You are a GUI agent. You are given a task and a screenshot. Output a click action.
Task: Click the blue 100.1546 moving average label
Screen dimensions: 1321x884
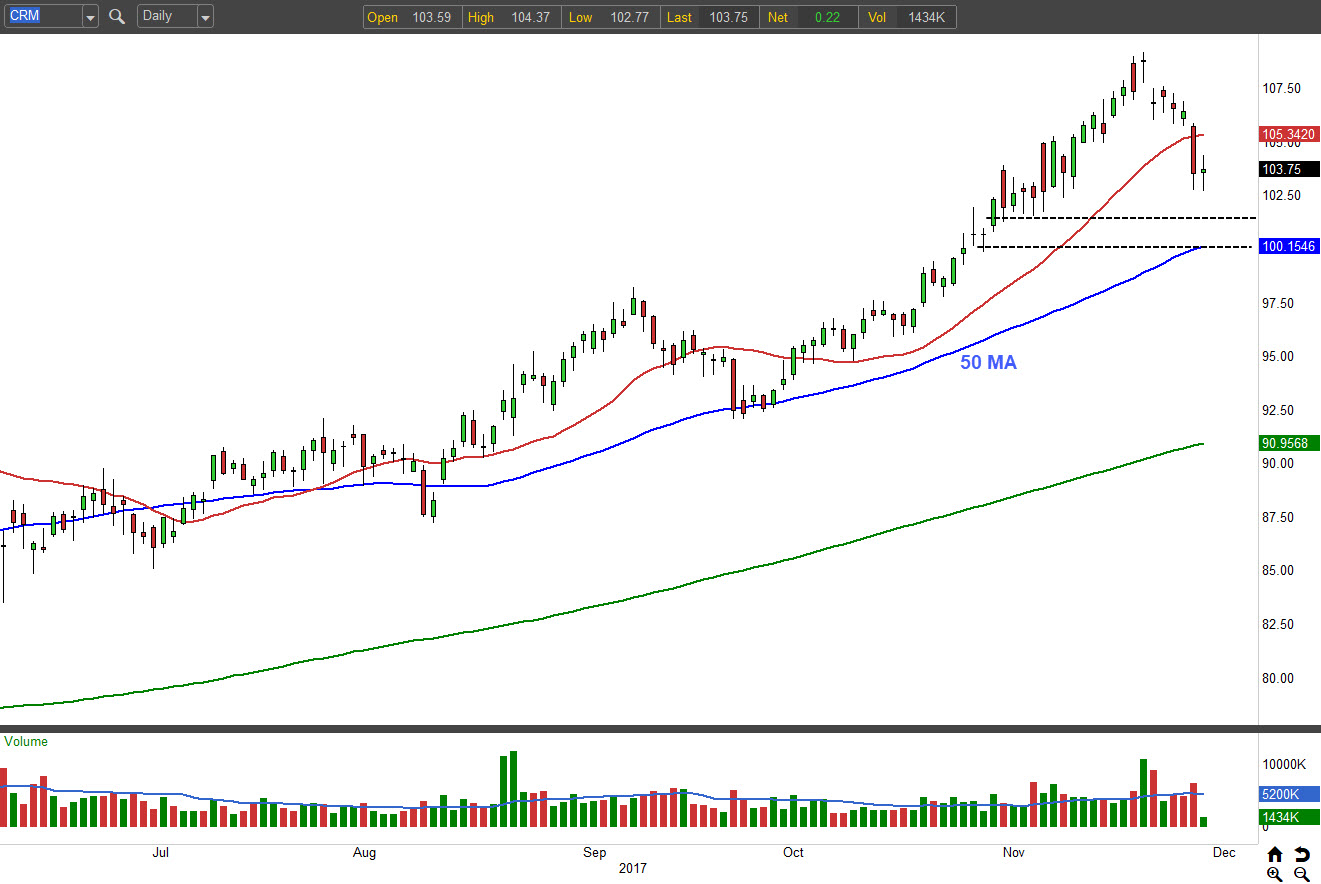(1290, 246)
